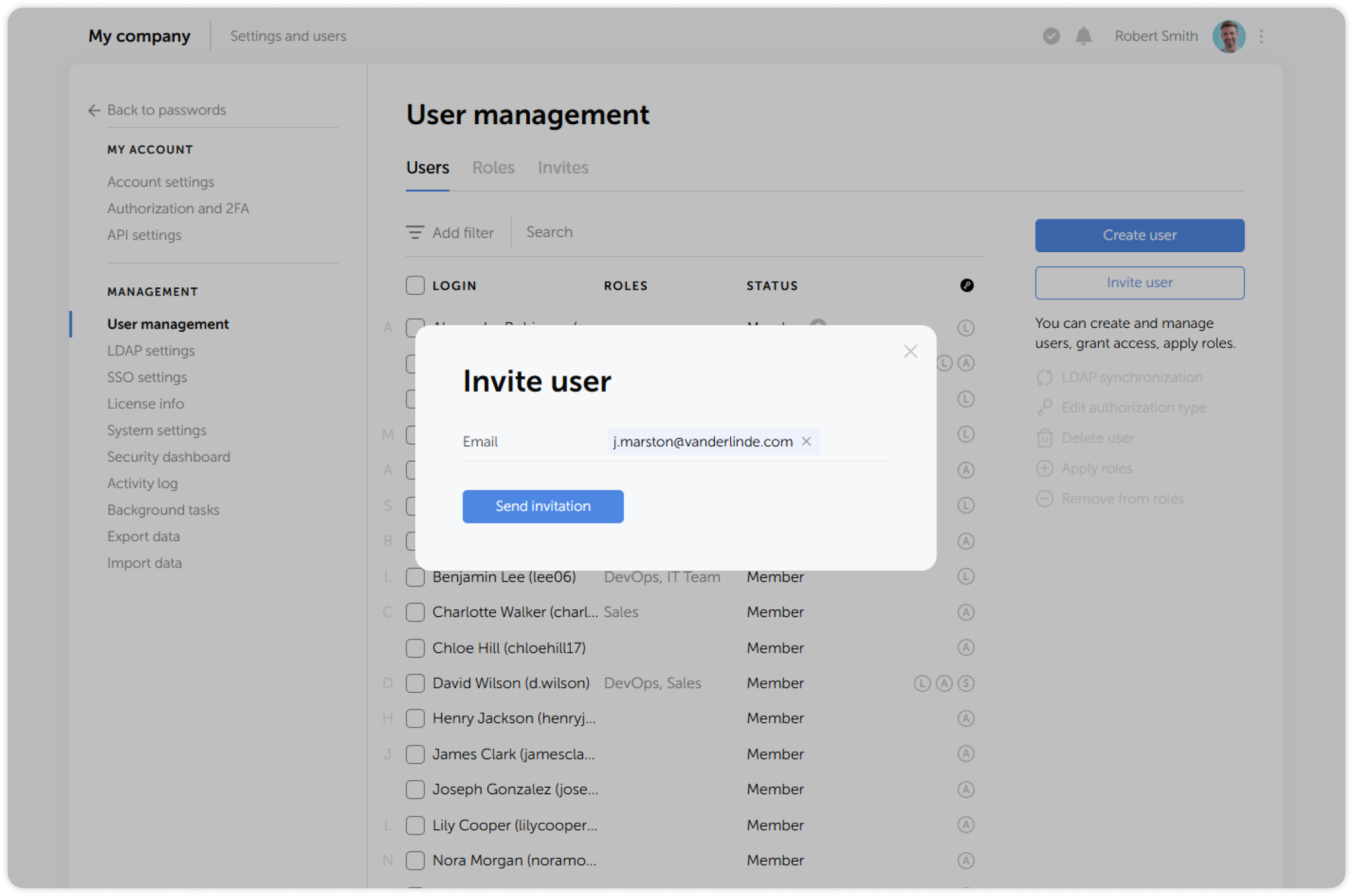
Task: Open the three-dot overflow menu
Action: pos(1261,36)
